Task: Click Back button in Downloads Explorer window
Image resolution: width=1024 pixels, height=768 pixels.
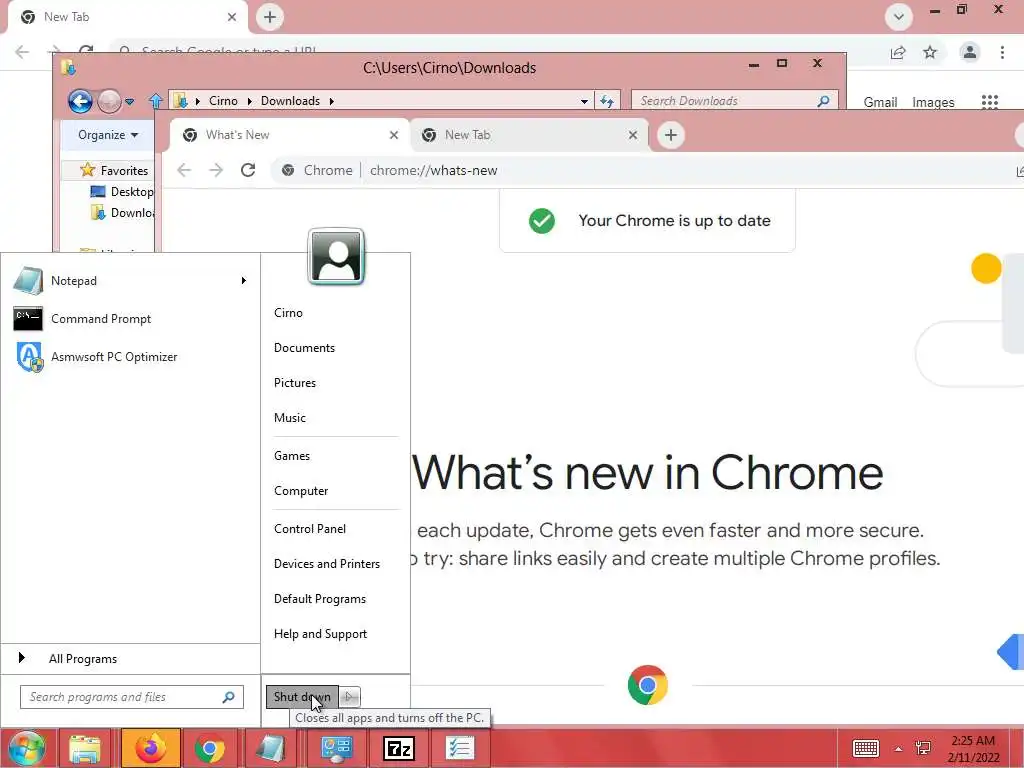Action: click(80, 101)
